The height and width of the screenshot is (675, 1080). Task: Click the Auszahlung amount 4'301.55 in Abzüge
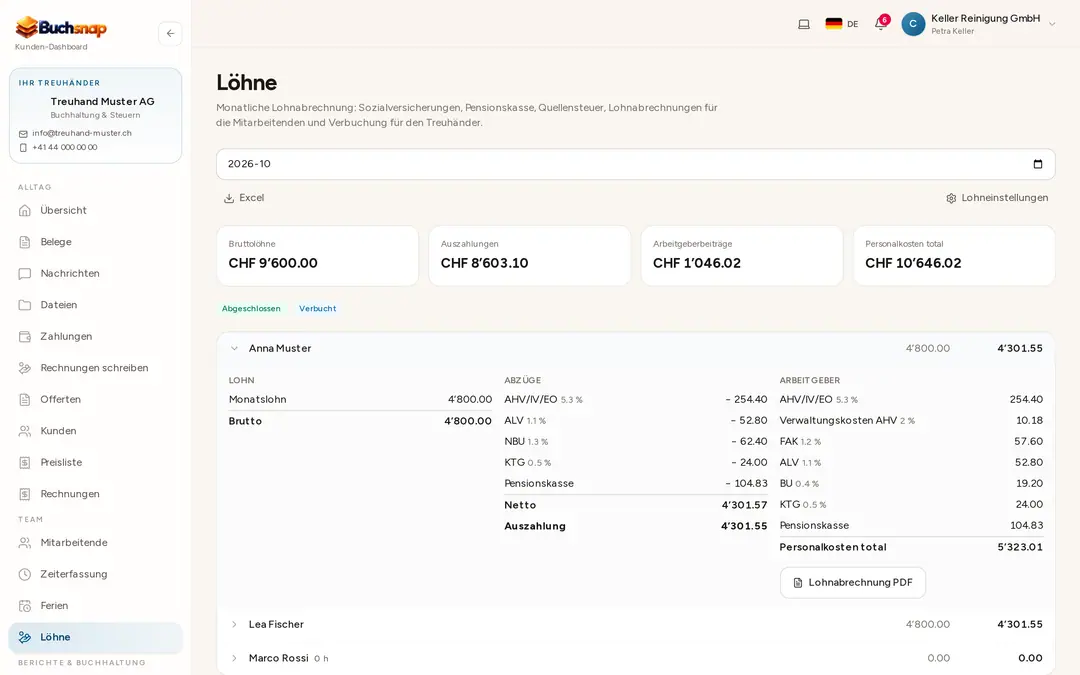tap(744, 526)
